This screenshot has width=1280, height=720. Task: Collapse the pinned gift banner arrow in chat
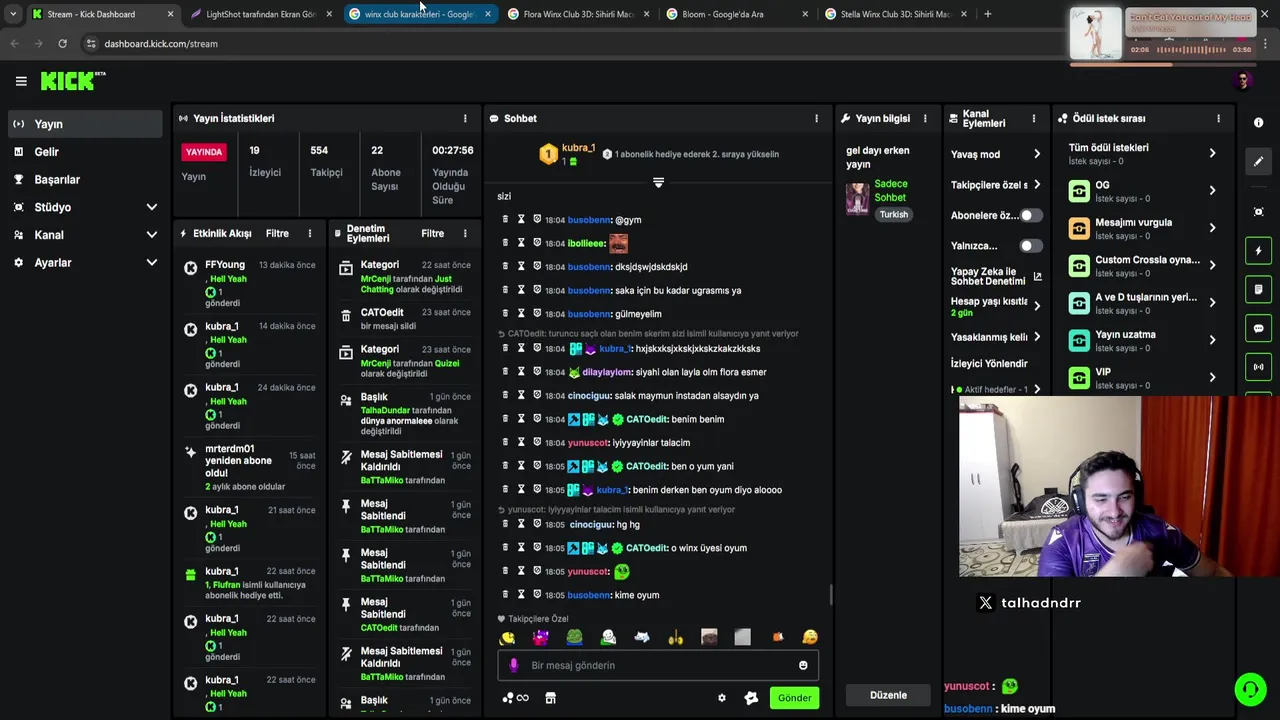[658, 182]
